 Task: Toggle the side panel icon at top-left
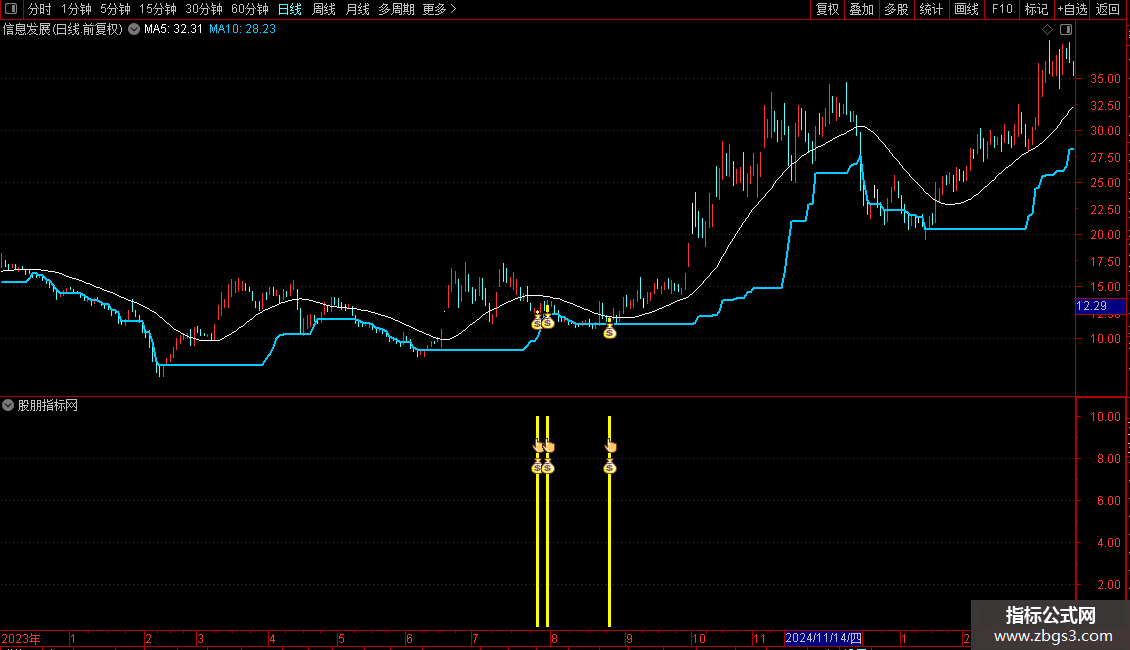tap(11, 9)
